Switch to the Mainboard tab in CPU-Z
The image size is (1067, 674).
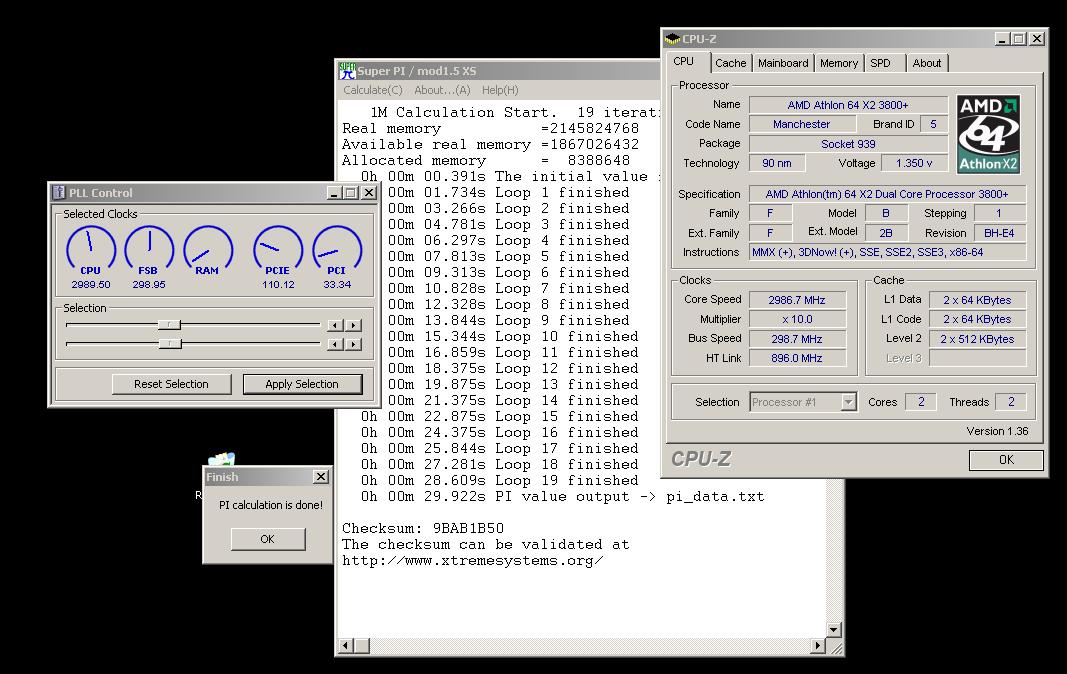(783, 63)
